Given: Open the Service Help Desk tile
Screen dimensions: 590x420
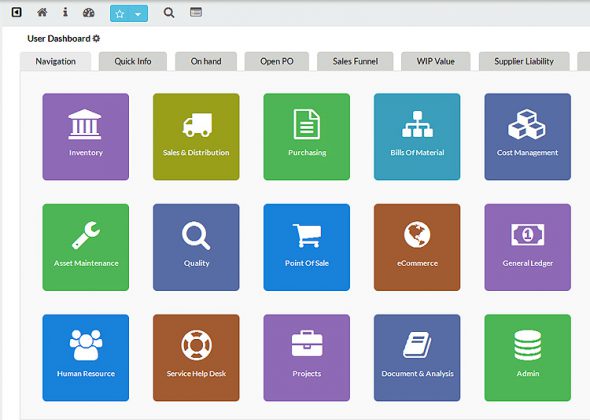Looking at the screenshot, I should [196, 358].
